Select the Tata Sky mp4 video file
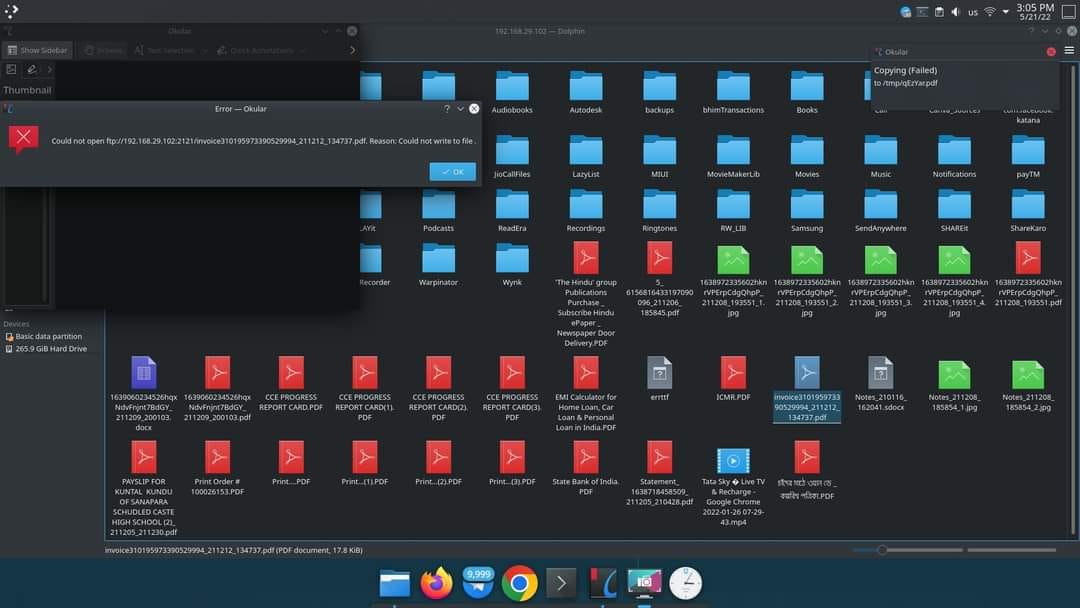 [x=733, y=485]
